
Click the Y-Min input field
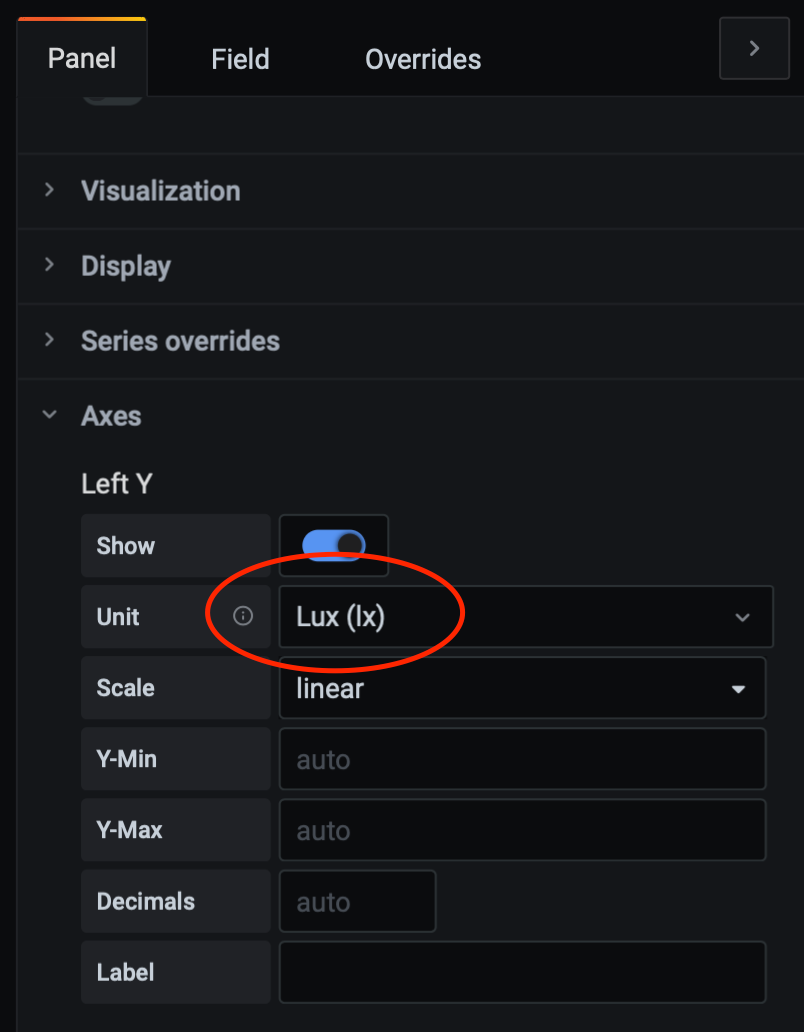pos(522,759)
